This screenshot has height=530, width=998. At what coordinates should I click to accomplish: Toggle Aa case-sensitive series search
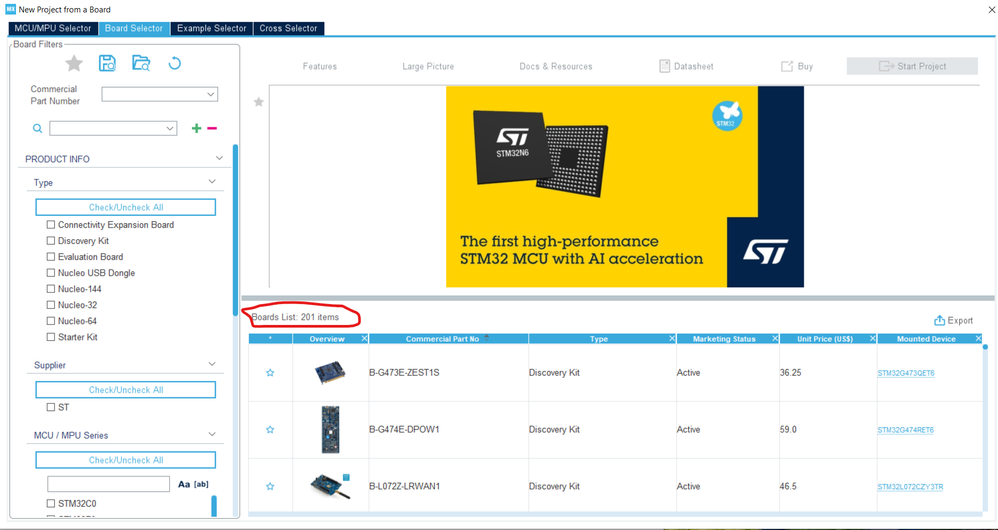point(184,484)
